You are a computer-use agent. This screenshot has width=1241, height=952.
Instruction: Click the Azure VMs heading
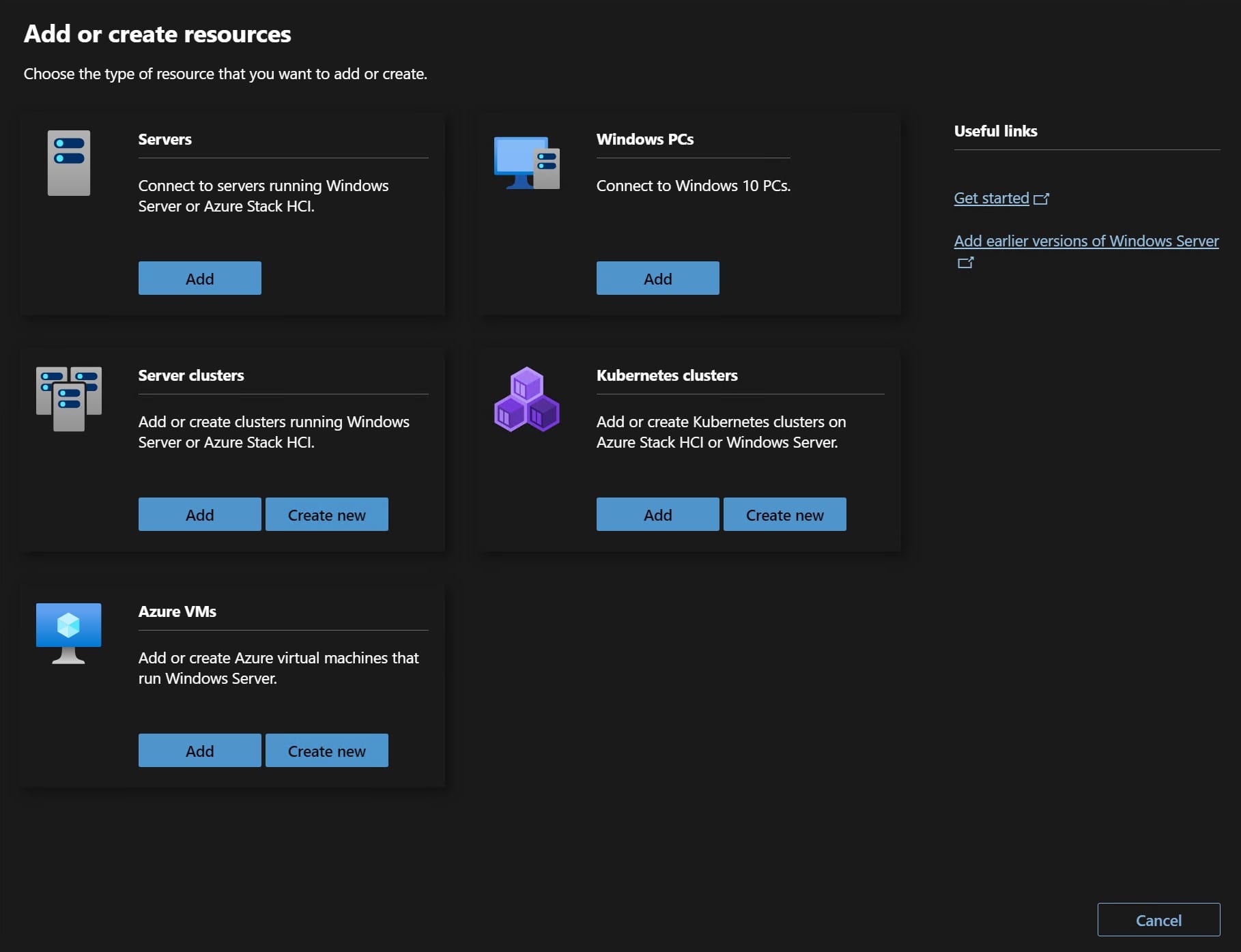point(177,611)
